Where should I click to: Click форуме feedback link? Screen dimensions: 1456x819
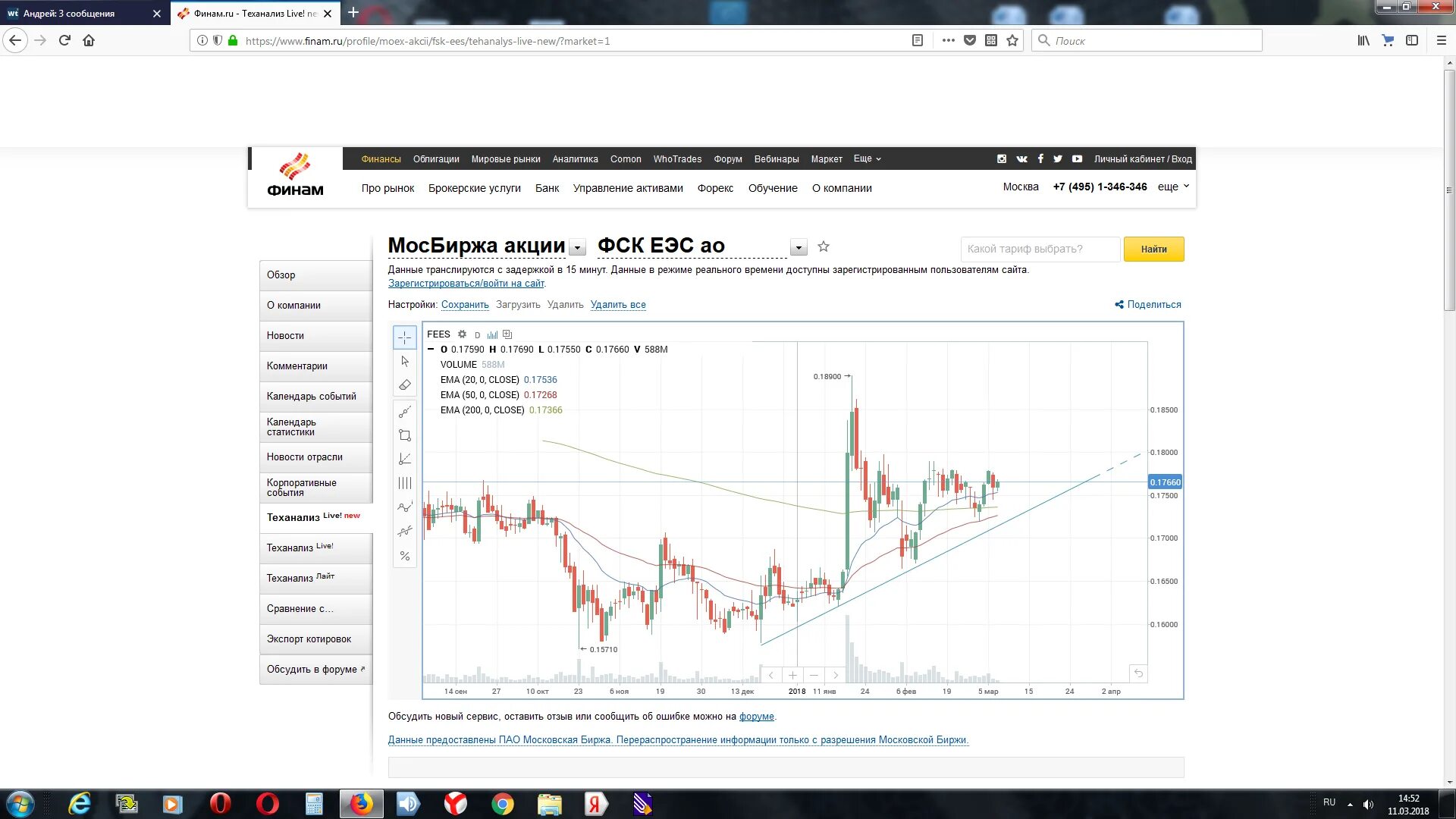756,717
